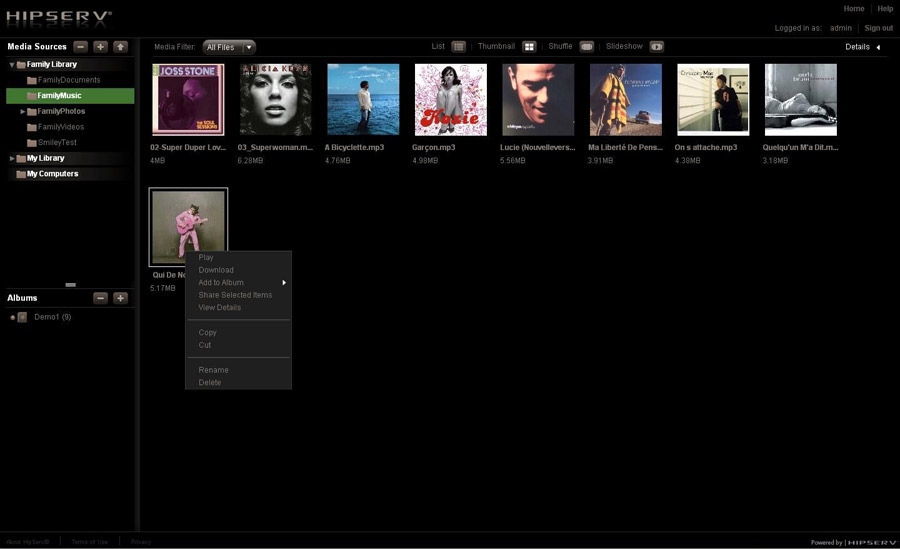Open the Help link
900x549 pixels.
click(x=885, y=9)
